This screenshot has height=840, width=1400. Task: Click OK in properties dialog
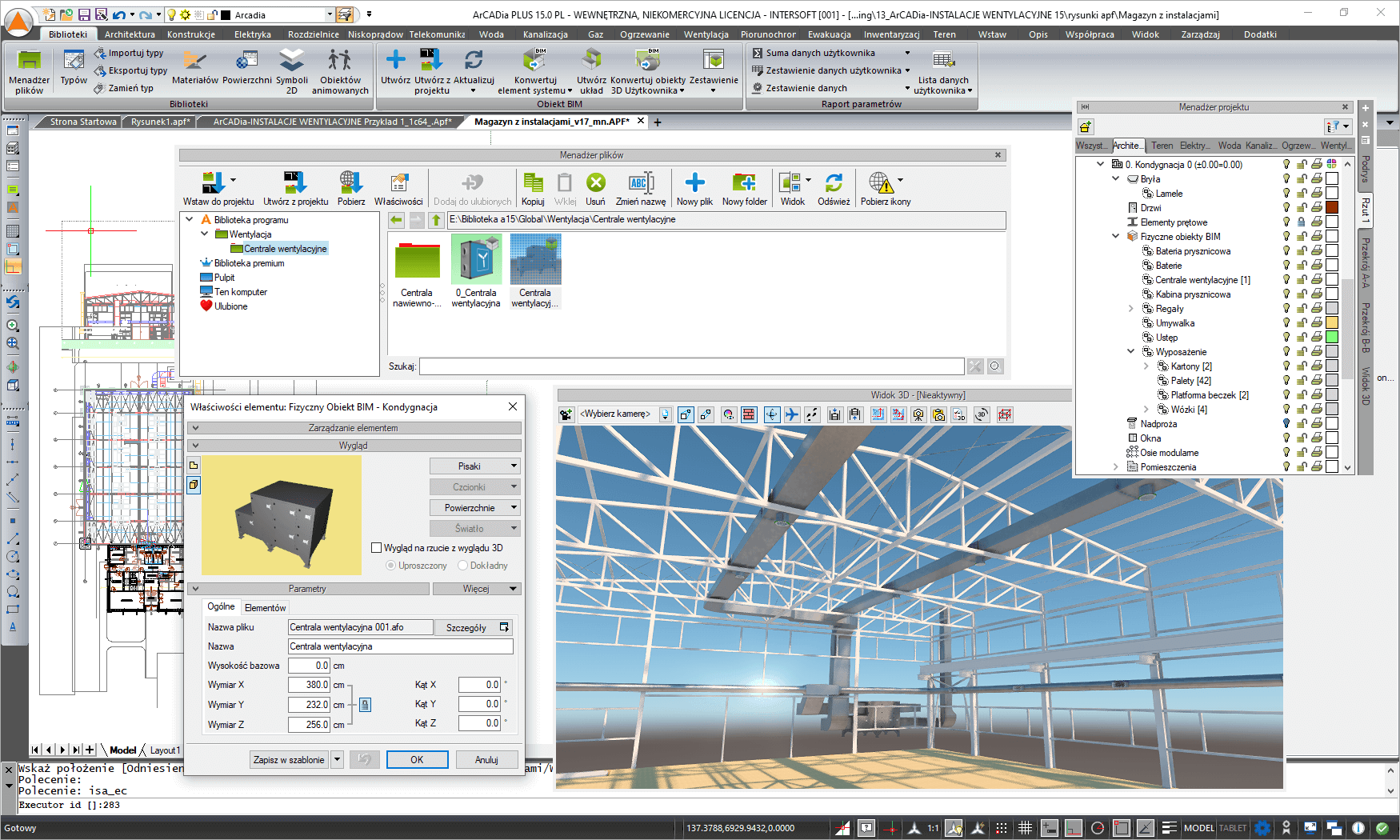click(x=417, y=760)
